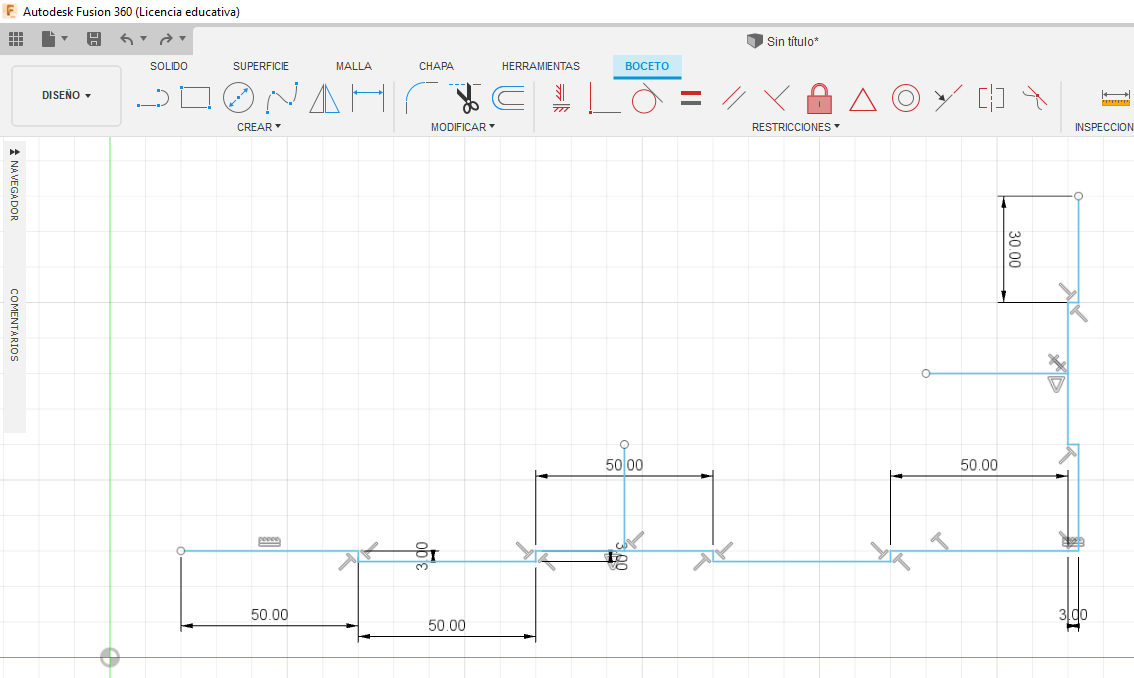Select the free endpoint of the horizontal stub line
This screenshot has width=1134, height=678.
point(926,373)
